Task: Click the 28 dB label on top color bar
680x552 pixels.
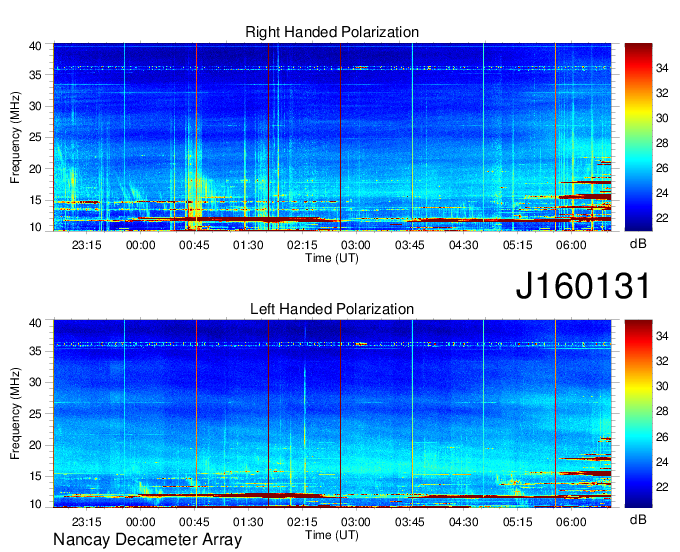Action: (x=662, y=144)
